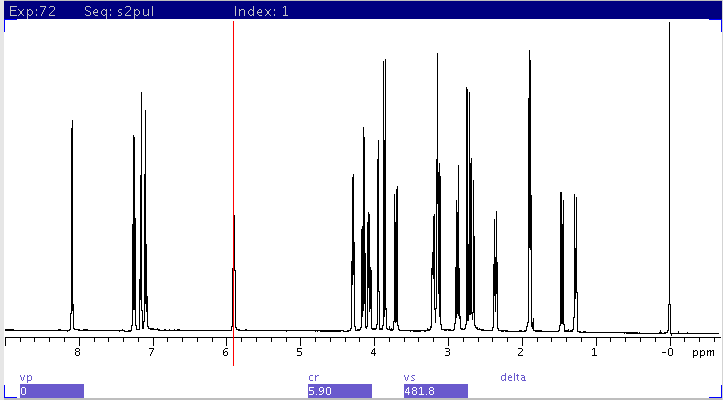
Task: Click the 1 ppm axis label
Action: (x=595, y=353)
